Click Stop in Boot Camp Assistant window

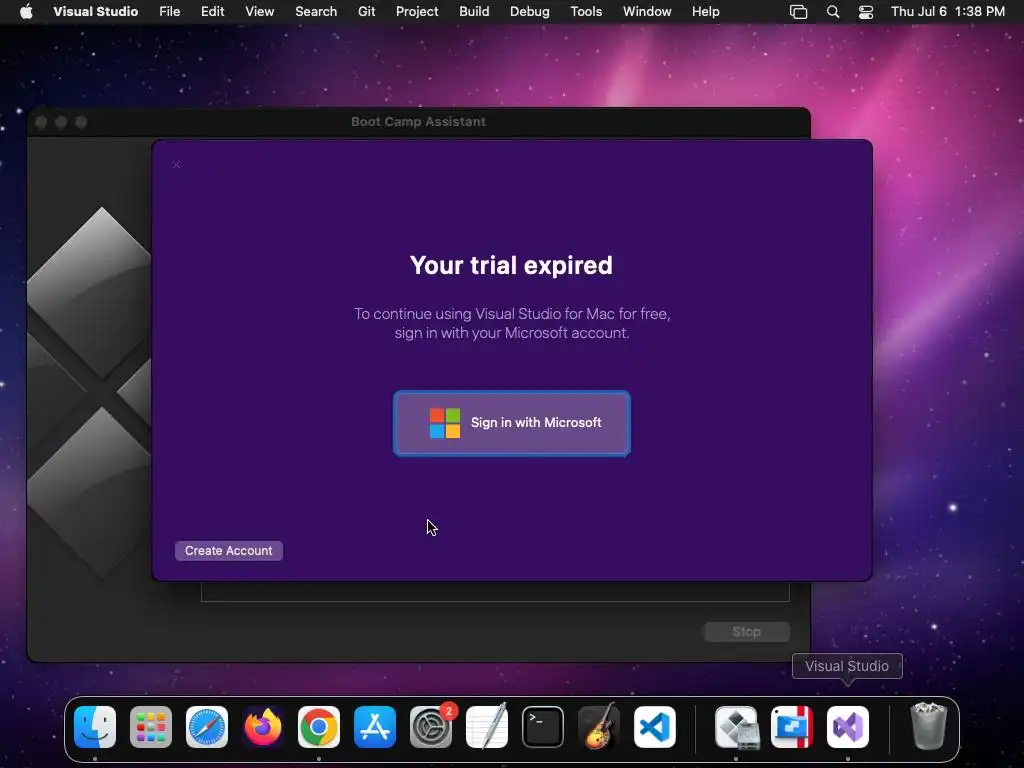tap(746, 632)
